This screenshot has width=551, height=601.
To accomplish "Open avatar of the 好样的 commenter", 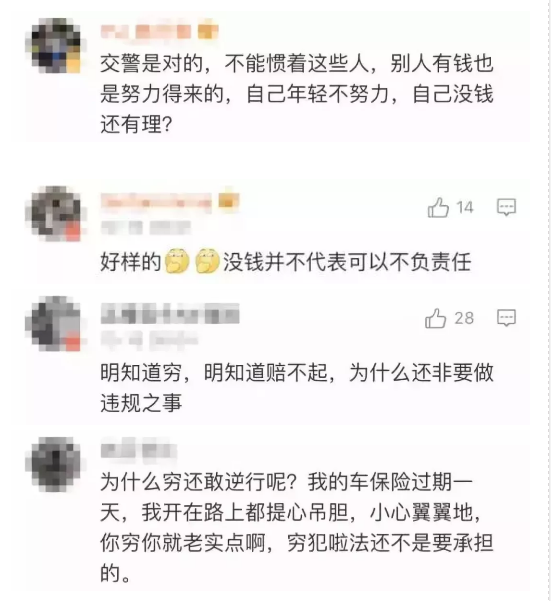I will pos(56,213).
